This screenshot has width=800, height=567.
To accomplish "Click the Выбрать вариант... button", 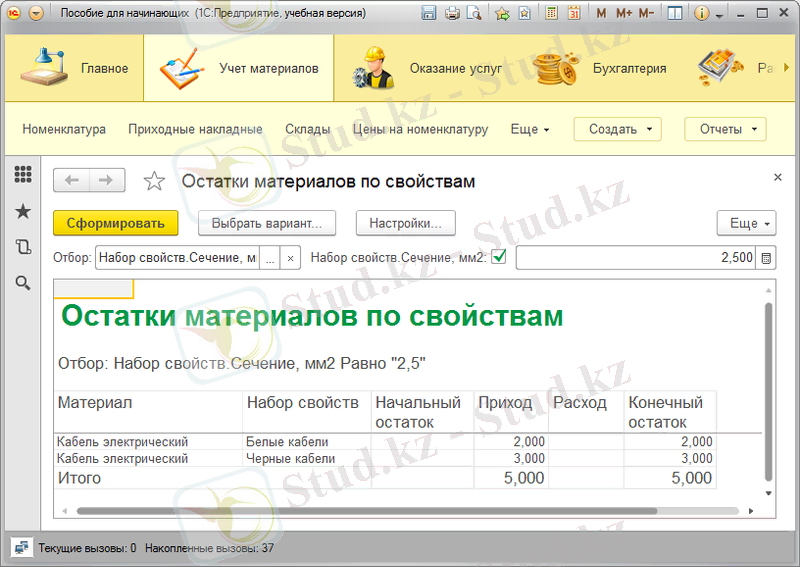I will (x=266, y=223).
